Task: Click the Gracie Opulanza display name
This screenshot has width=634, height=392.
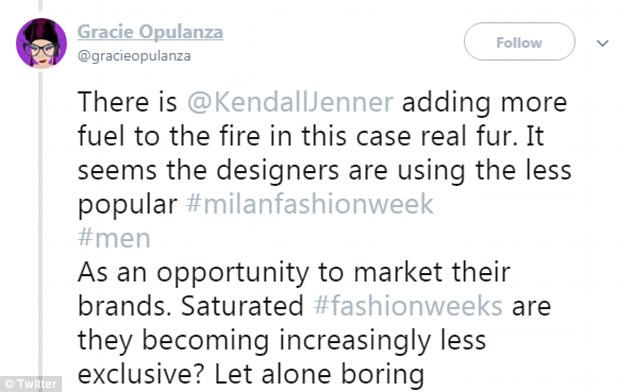Action: pyautogui.click(x=150, y=32)
